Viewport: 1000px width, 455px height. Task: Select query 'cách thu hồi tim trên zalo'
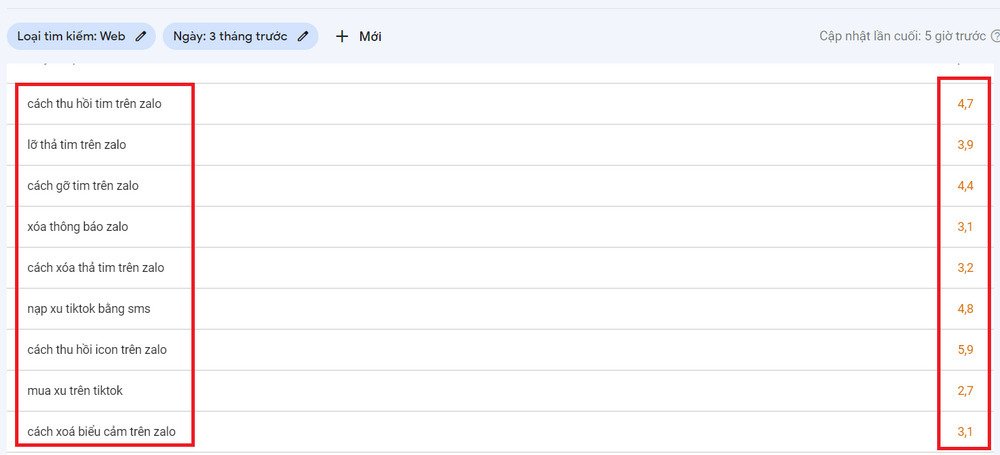pos(94,104)
